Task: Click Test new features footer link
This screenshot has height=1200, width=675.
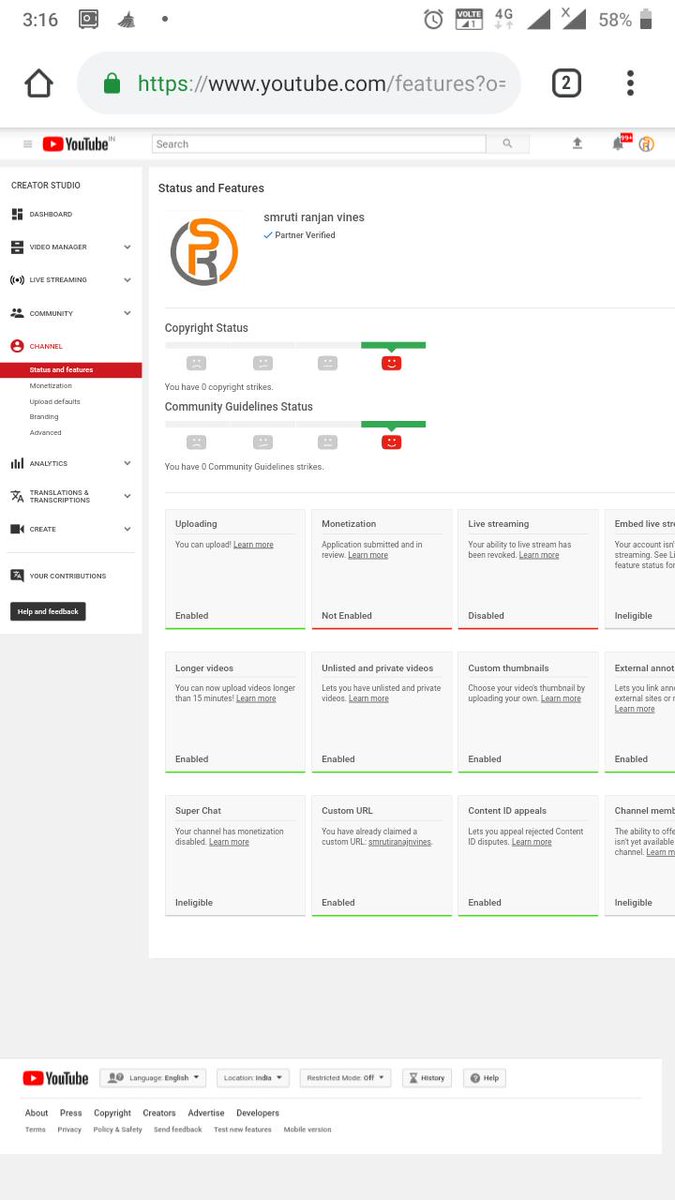Action: click(242, 1130)
